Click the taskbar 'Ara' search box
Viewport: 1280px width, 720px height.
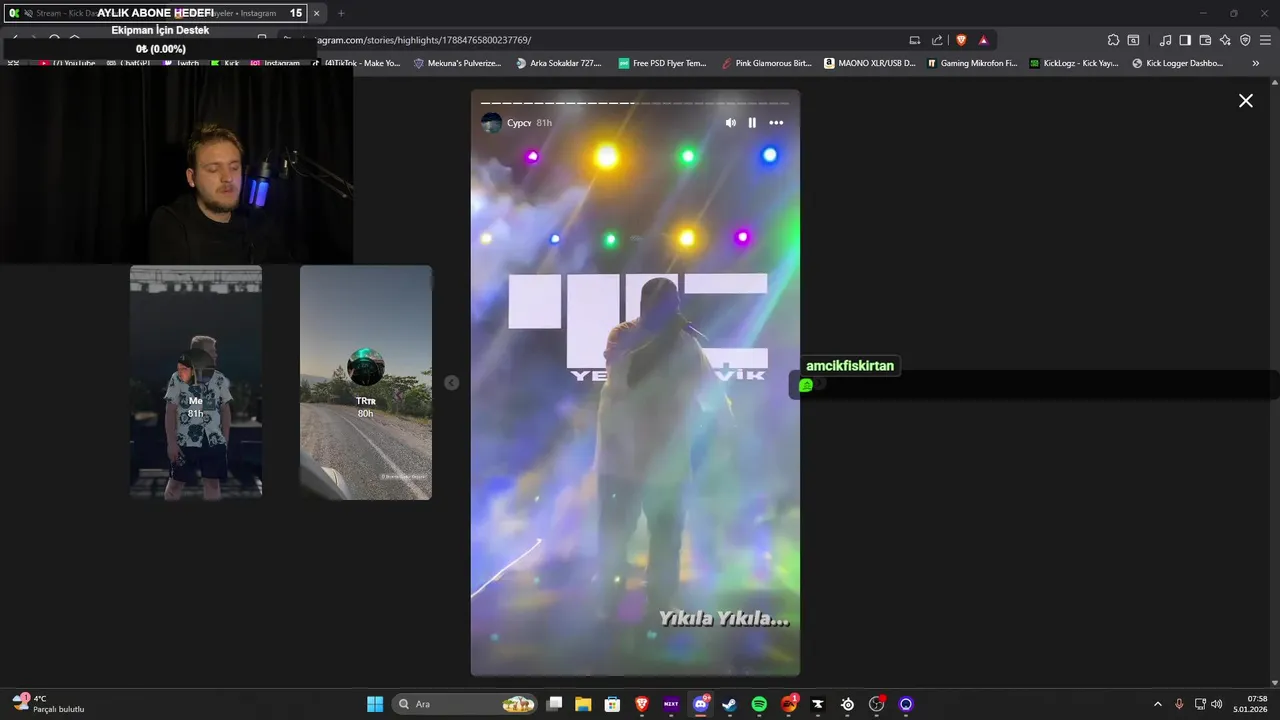tap(465, 704)
